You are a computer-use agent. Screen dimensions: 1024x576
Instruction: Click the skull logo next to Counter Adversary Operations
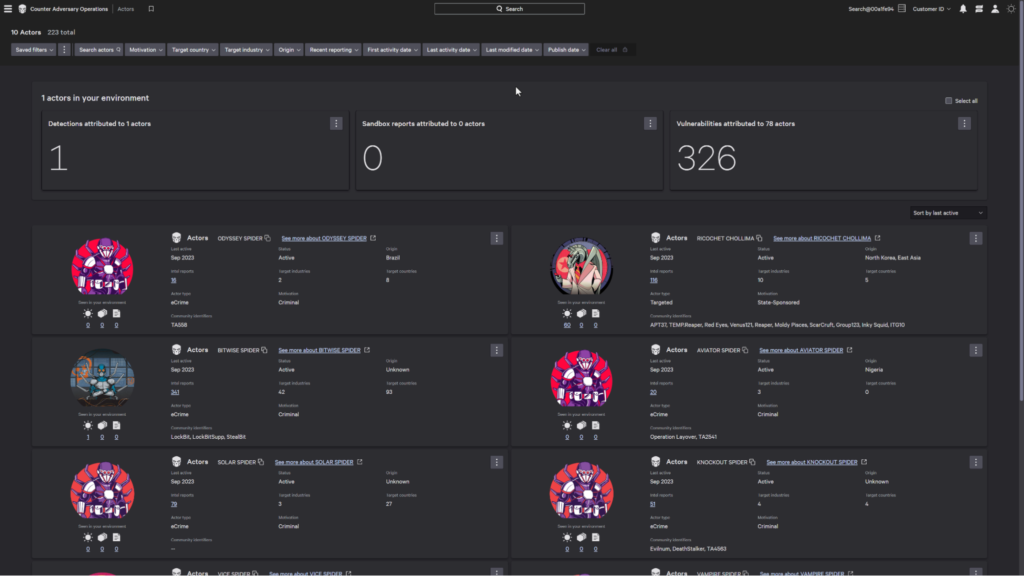pos(22,8)
